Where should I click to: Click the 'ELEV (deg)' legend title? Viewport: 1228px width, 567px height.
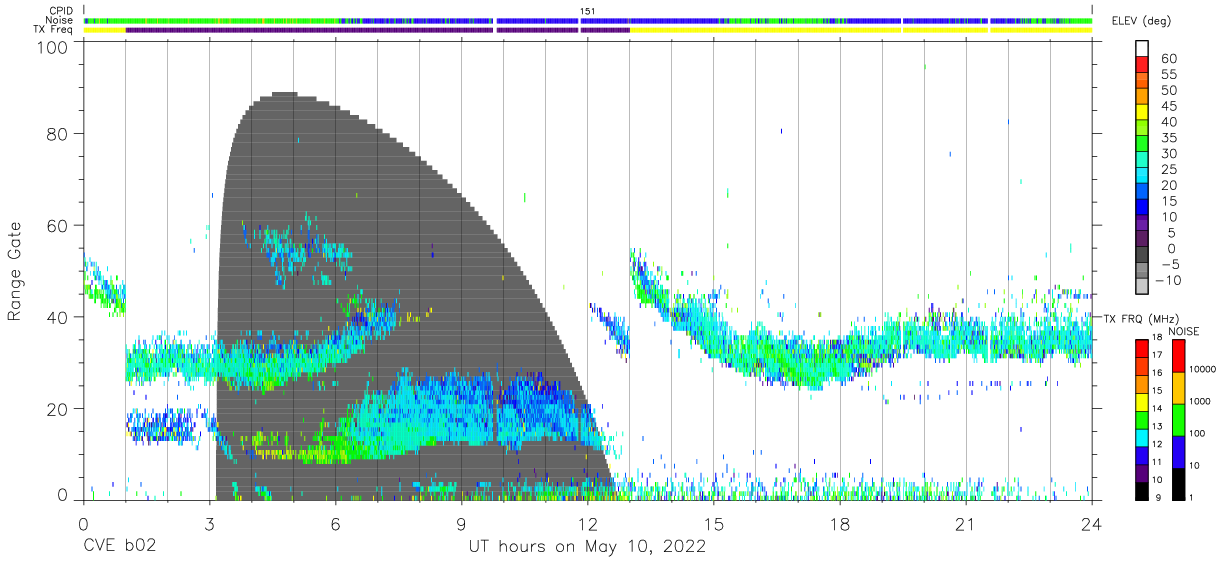pyautogui.click(x=1141, y=21)
